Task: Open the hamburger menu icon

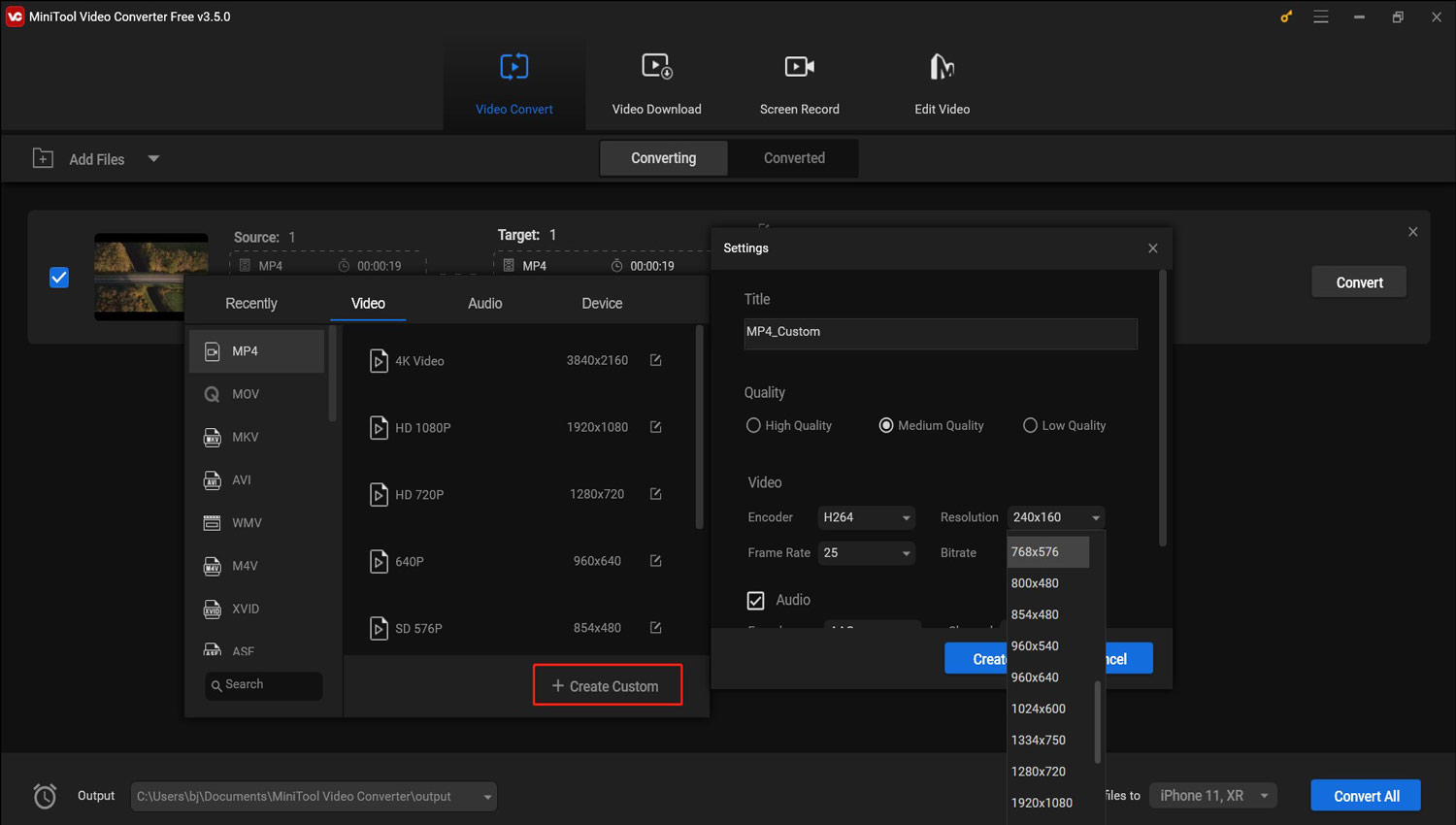Action: (x=1321, y=16)
